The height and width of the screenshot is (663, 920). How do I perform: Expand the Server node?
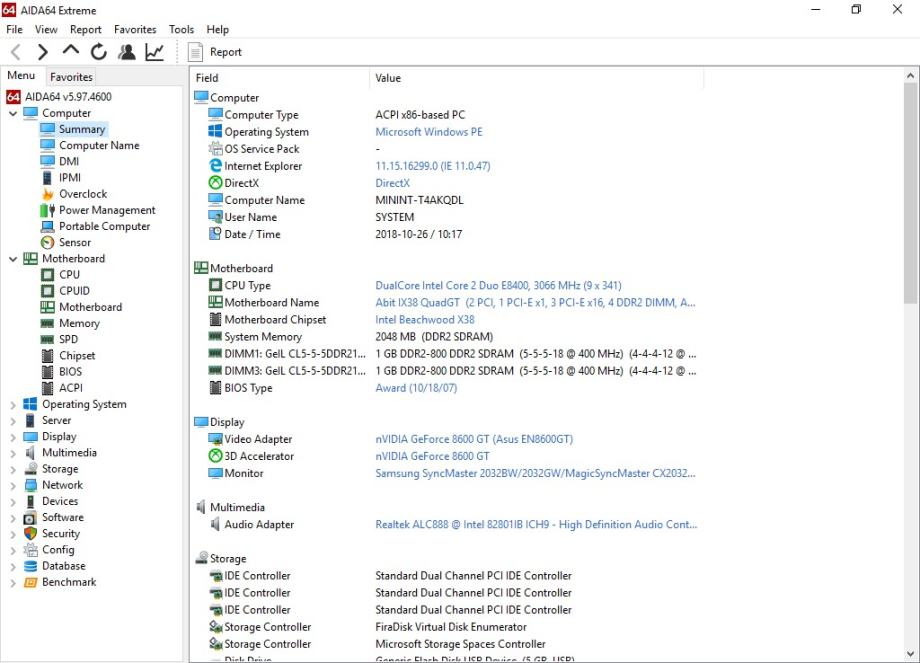13,421
